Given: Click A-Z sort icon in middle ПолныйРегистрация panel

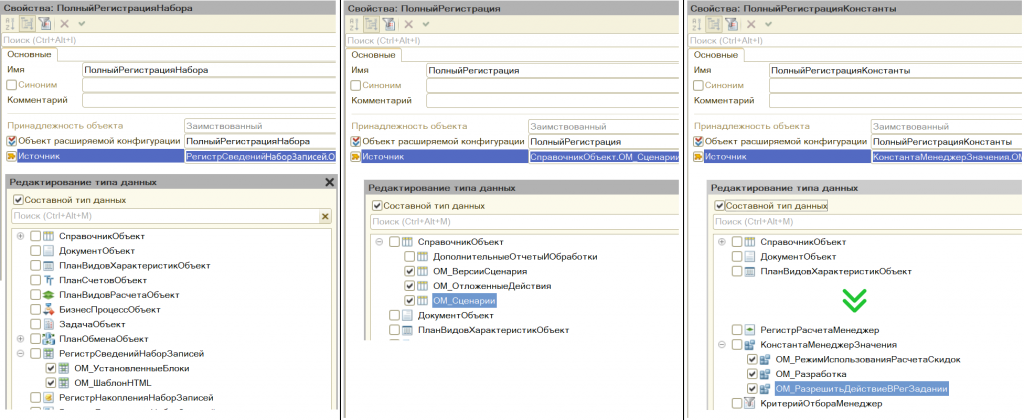Looking at the screenshot, I should [353, 24].
